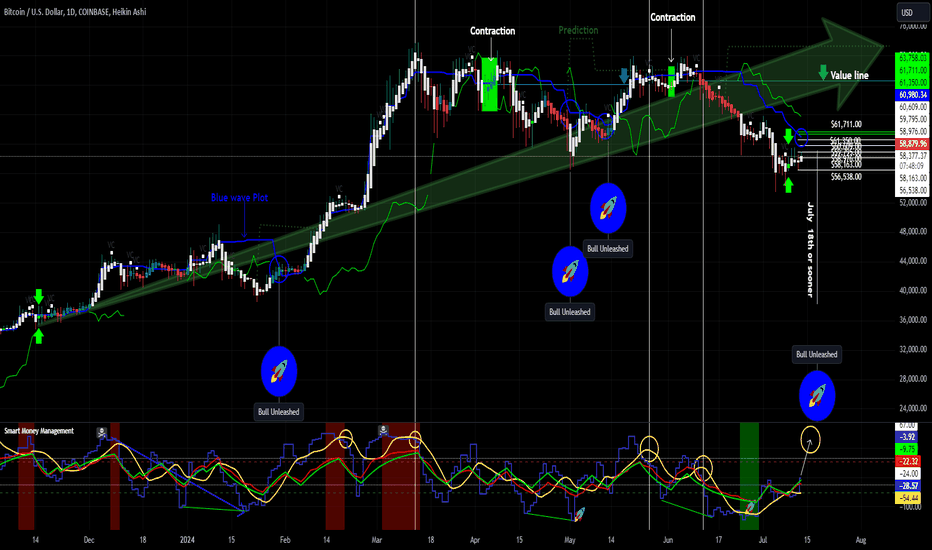Click the 59,795.00 price axis label
The width and height of the screenshot is (932, 550).
coord(913,120)
